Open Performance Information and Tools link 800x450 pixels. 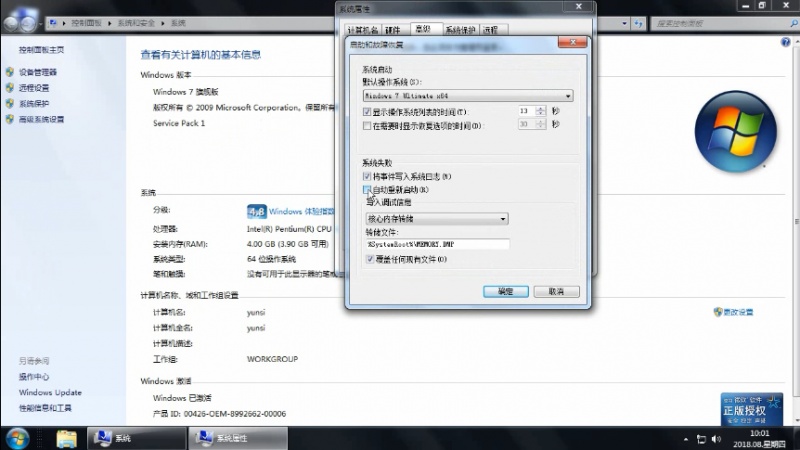click(x=45, y=408)
